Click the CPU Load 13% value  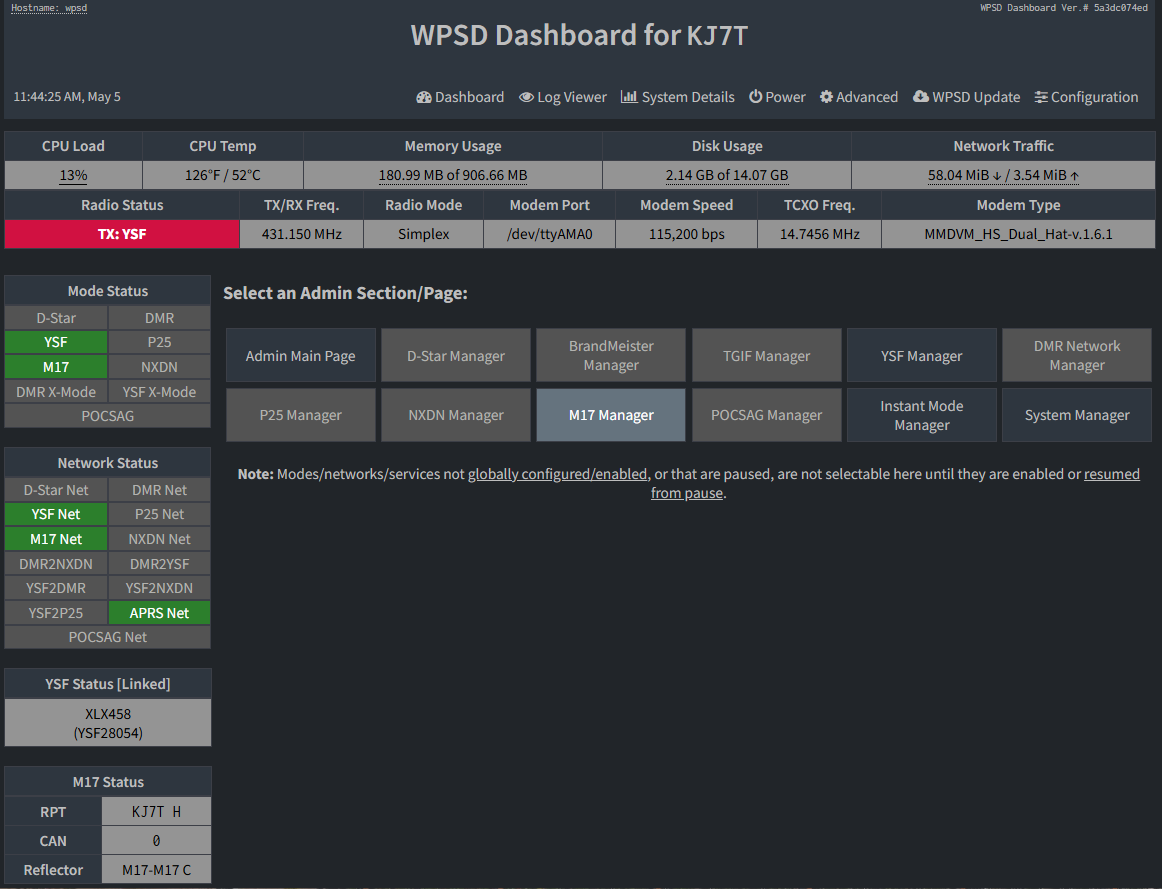point(73,175)
